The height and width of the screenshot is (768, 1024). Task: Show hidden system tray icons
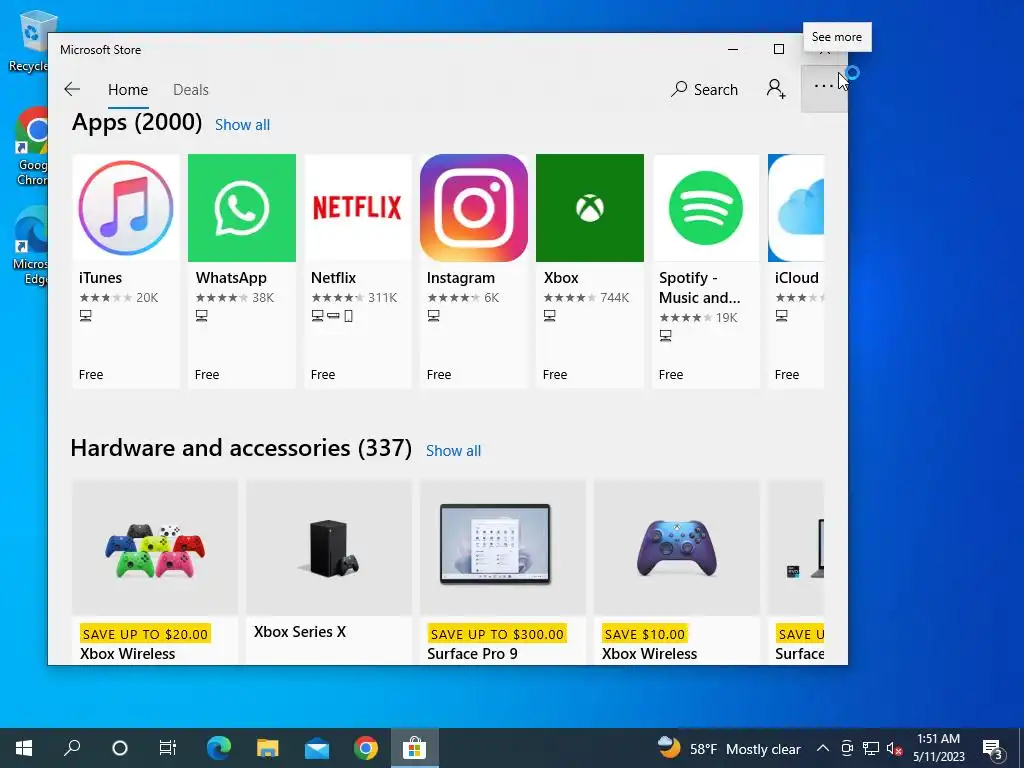[823, 748]
